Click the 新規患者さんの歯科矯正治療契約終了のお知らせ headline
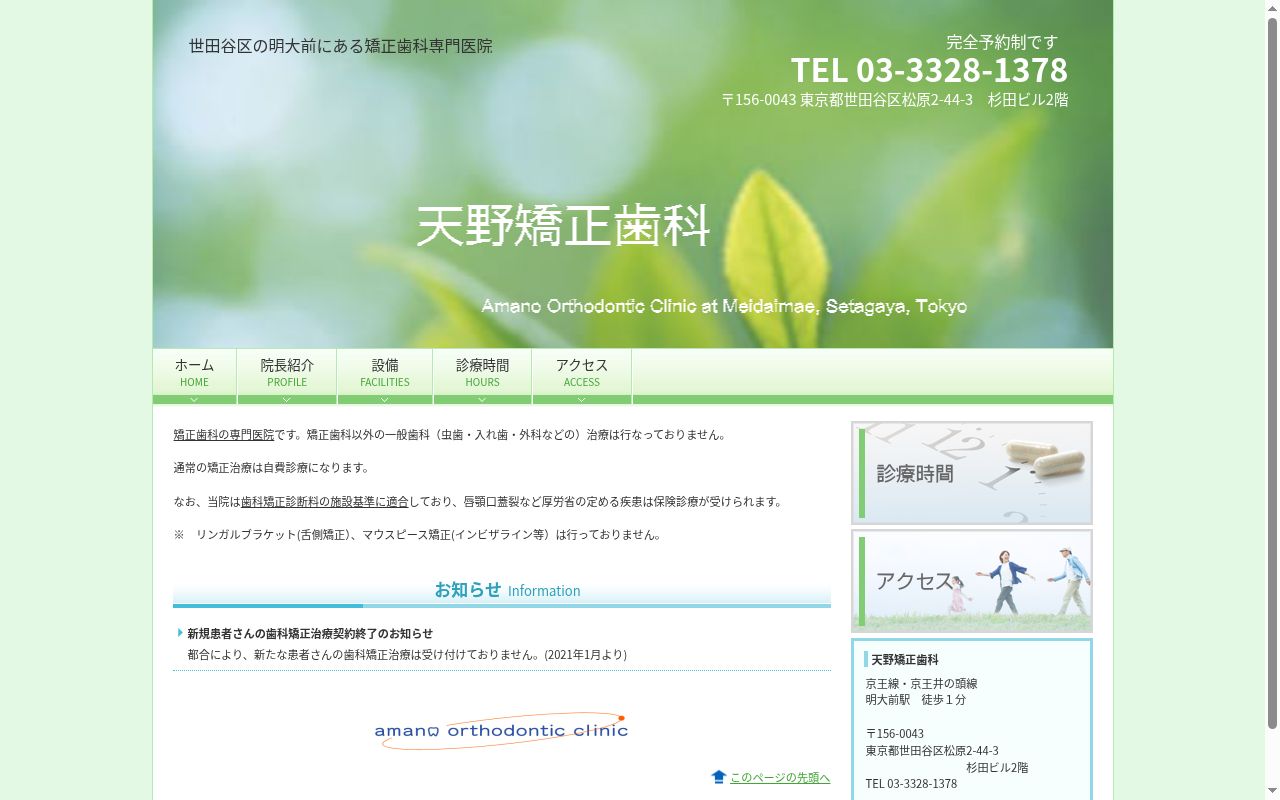This screenshot has width=1280, height=800. tap(310, 634)
